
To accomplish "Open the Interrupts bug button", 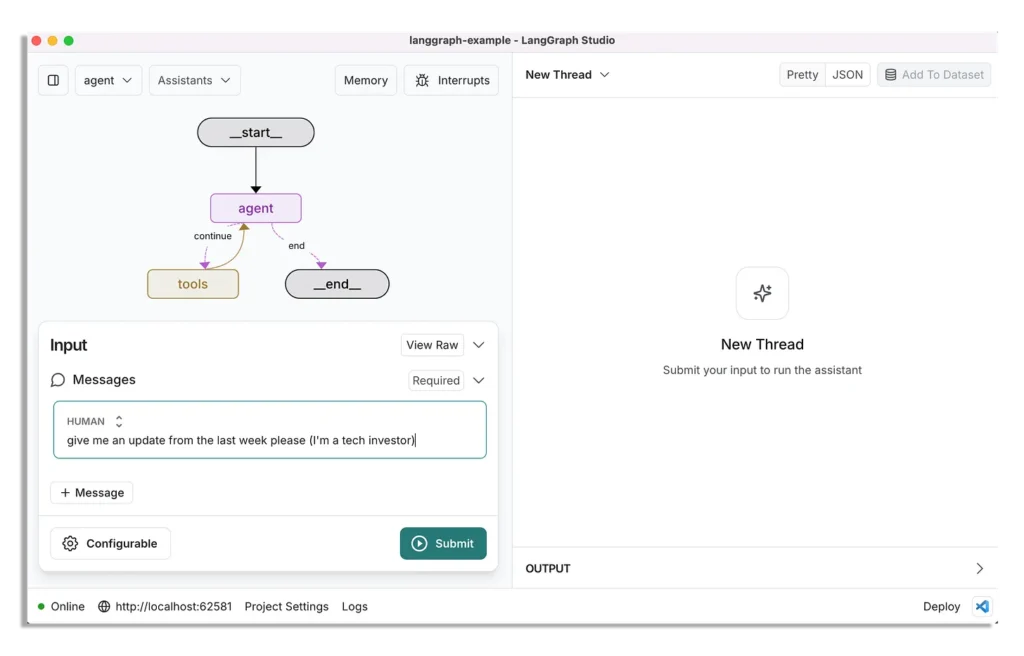I will tap(451, 80).
